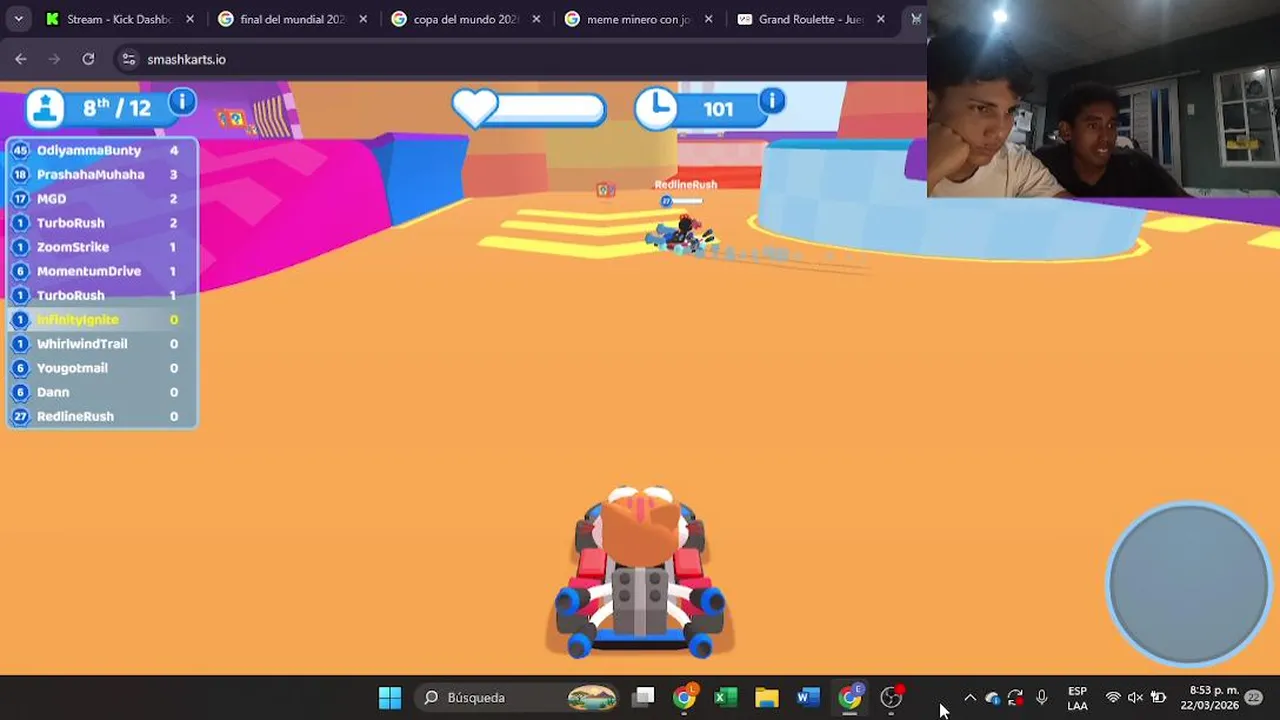Select RedlineRush row in leaderboard
The image size is (1280, 720).
102,416
